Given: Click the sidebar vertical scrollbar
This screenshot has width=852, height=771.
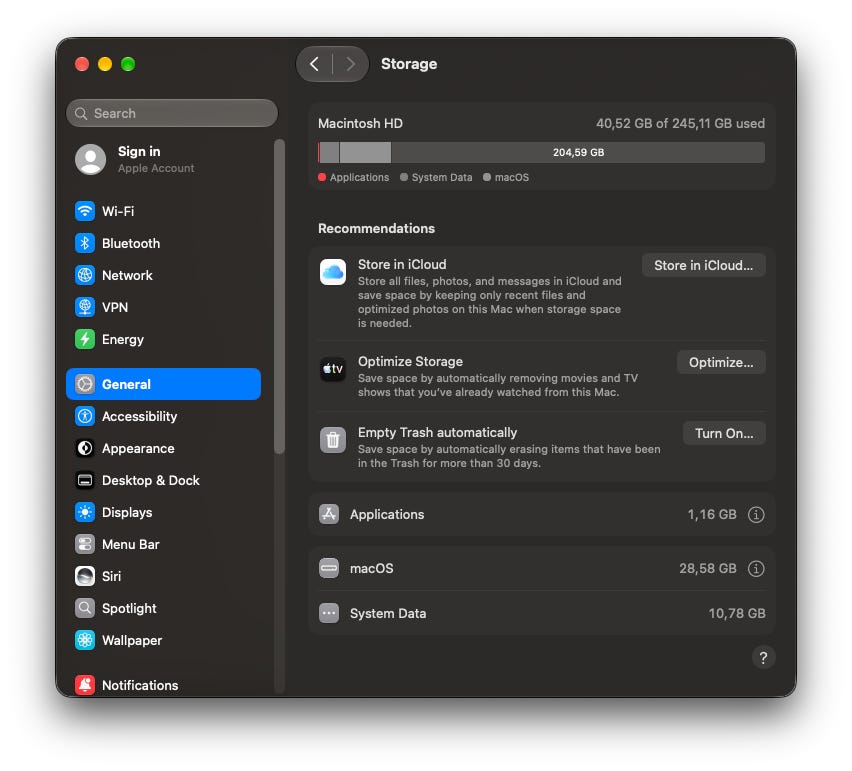Looking at the screenshot, I should pyautogui.click(x=279, y=297).
